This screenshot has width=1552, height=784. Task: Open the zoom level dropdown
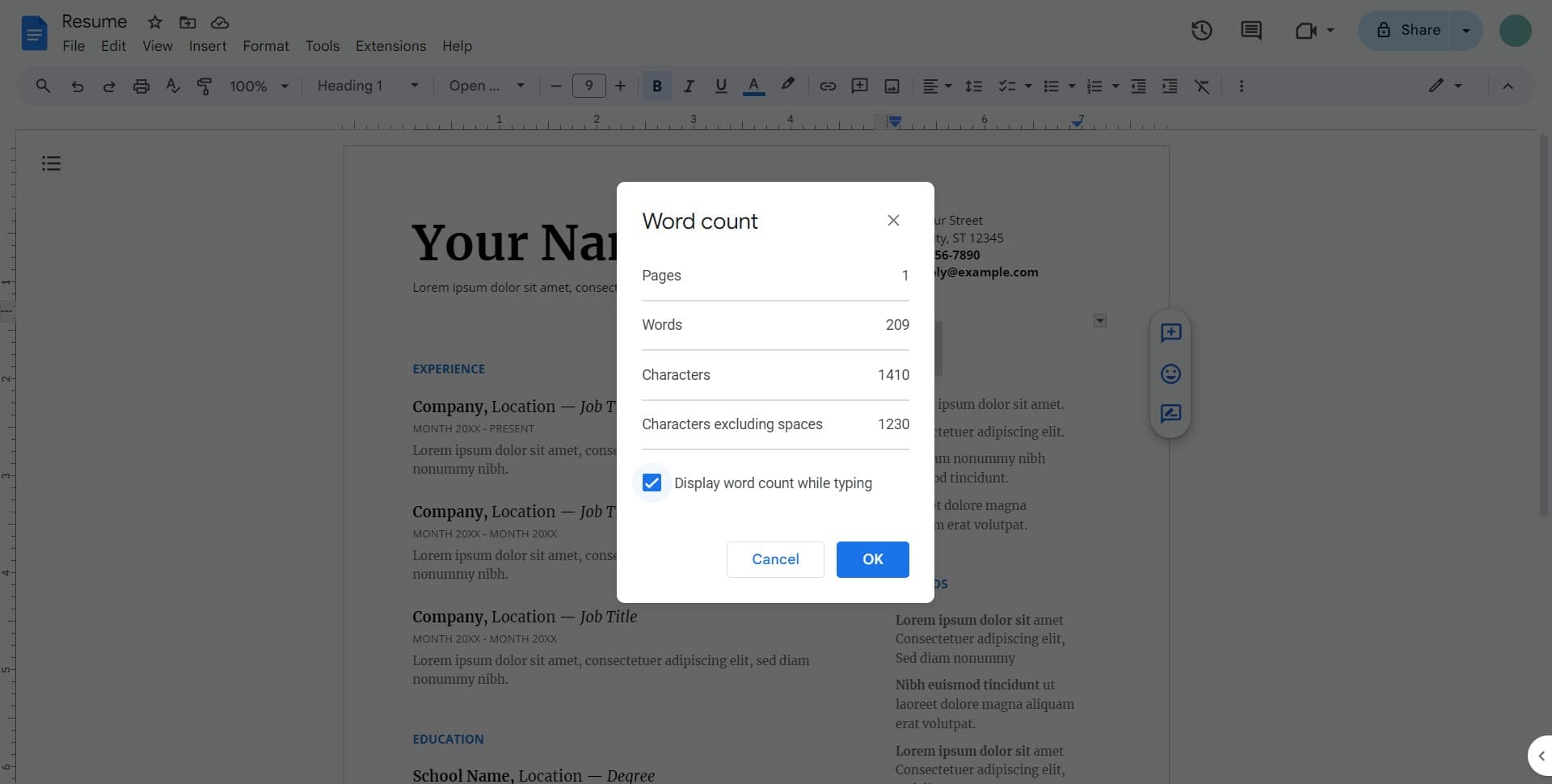point(257,86)
